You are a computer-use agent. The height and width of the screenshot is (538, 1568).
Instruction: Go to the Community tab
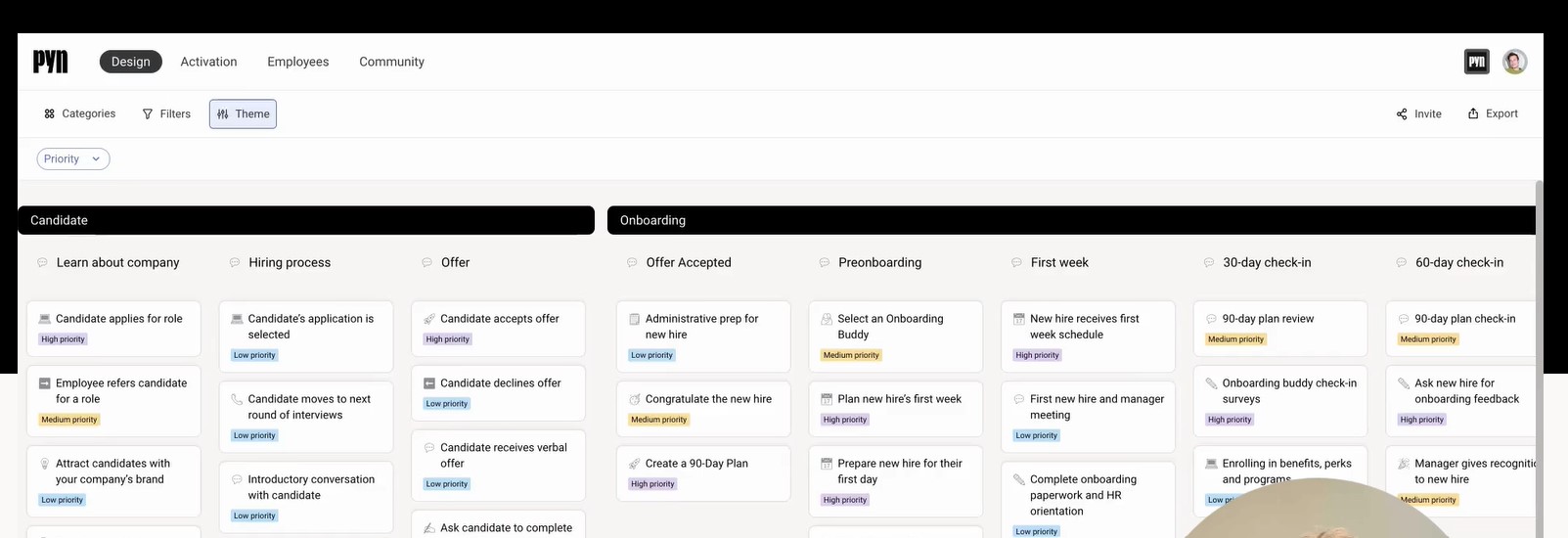391,62
